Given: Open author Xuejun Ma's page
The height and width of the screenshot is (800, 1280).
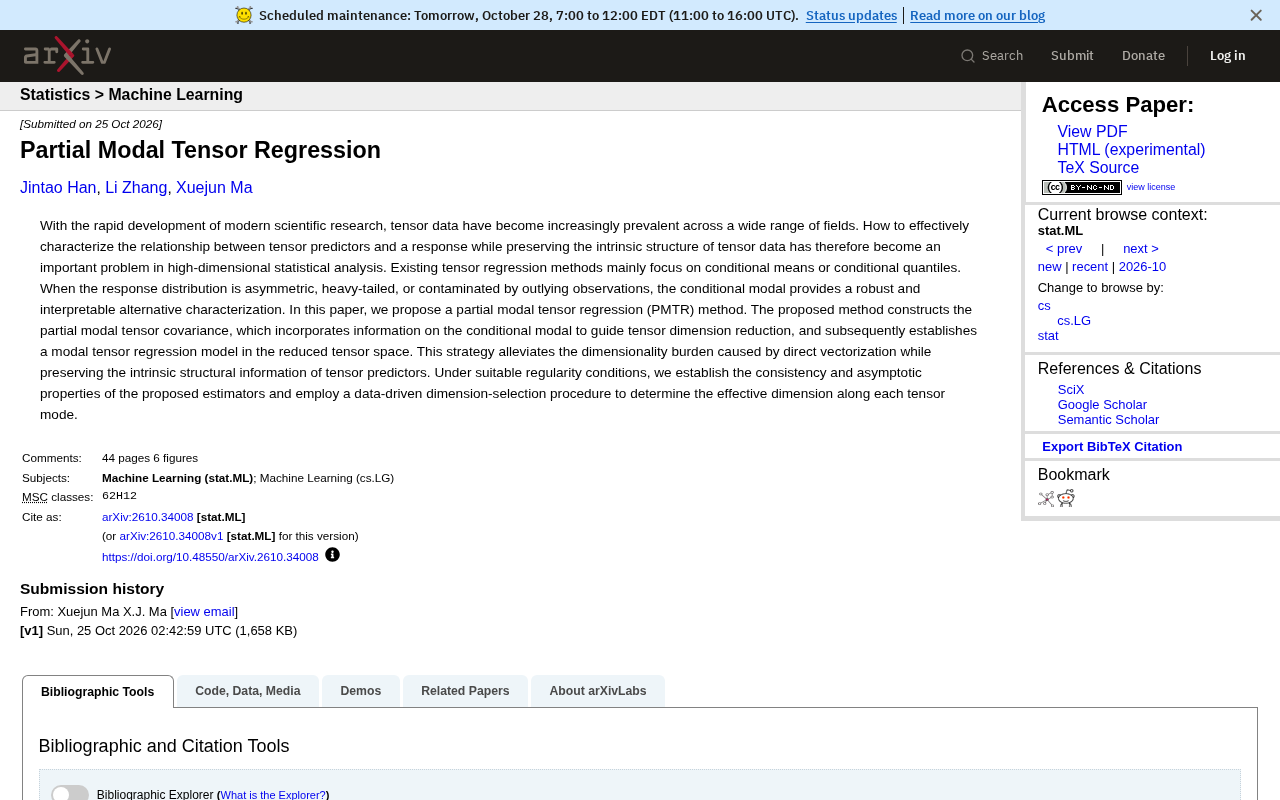Looking at the screenshot, I should (x=214, y=188).
